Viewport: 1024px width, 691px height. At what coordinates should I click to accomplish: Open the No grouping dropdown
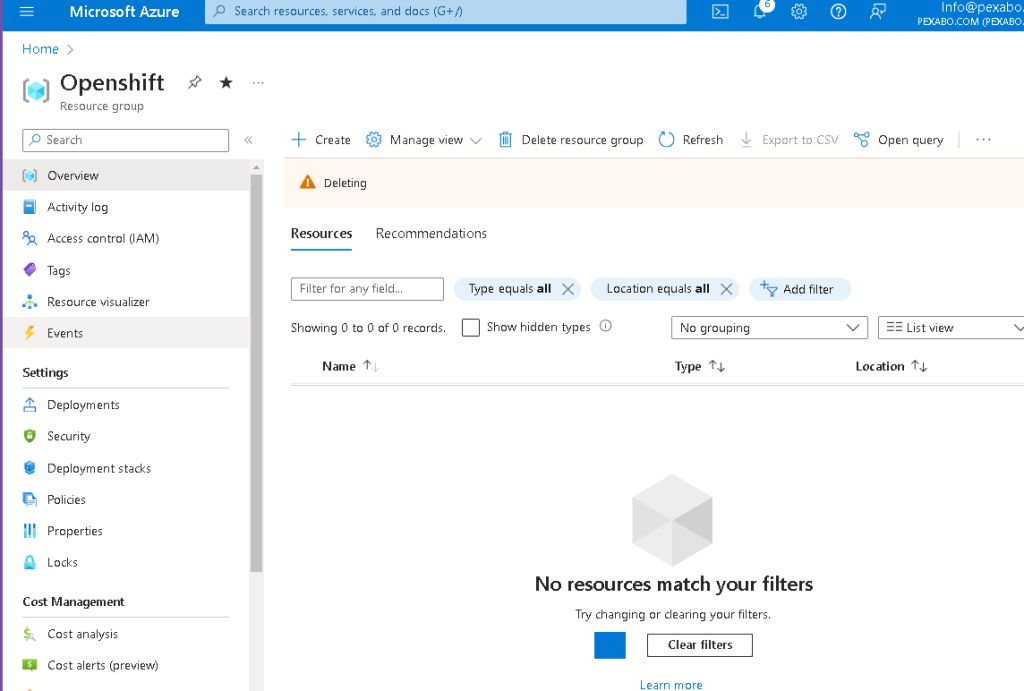pos(769,328)
